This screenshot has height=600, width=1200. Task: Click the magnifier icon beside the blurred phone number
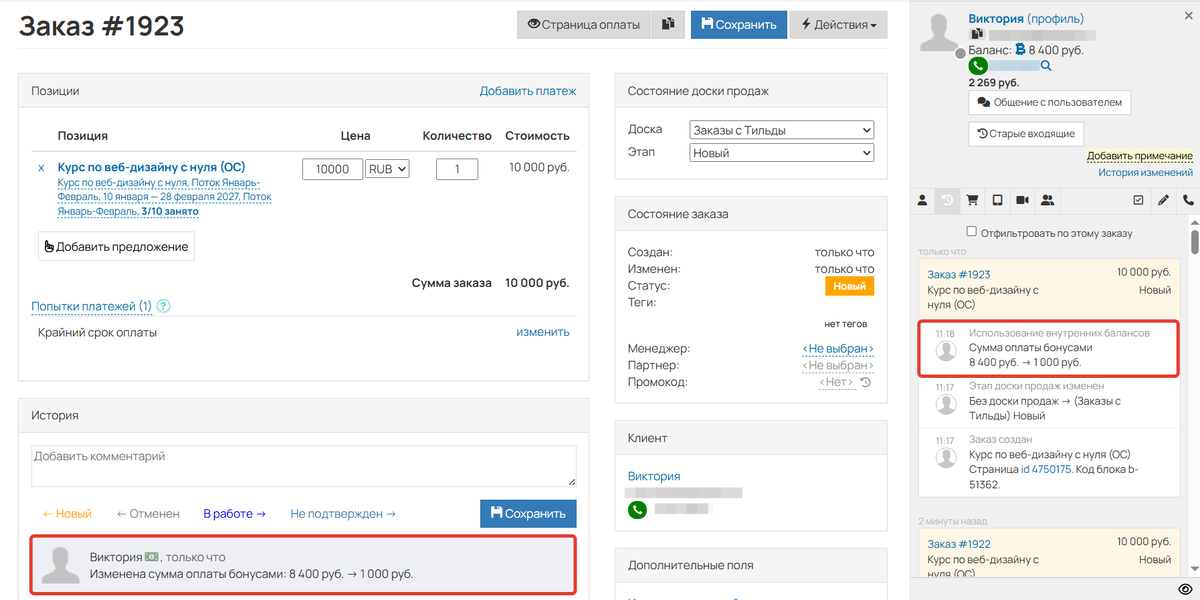click(x=1046, y=66)
